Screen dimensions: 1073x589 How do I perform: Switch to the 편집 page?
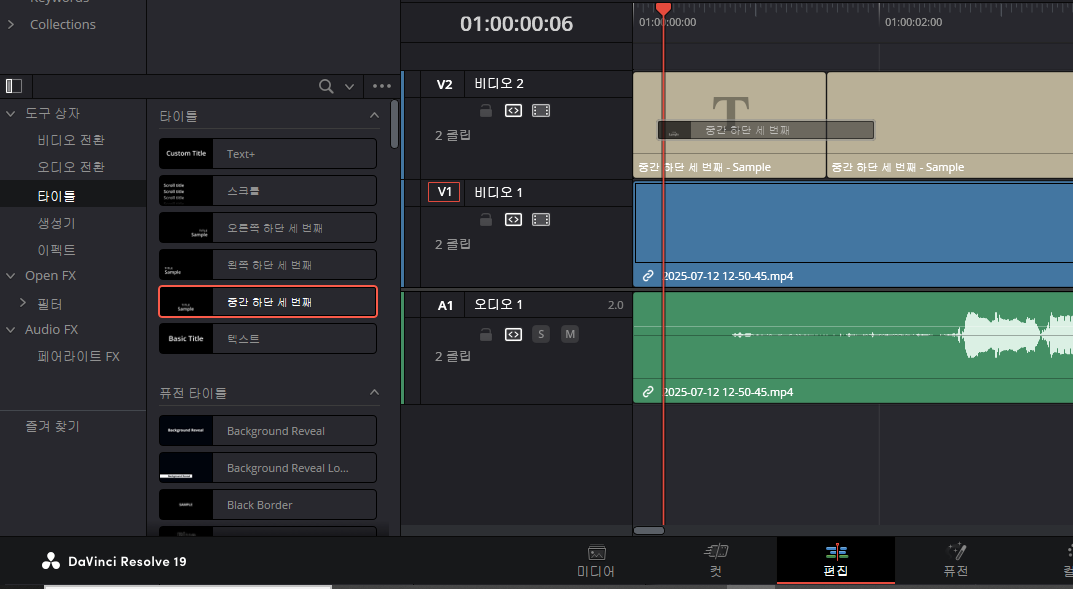point(836,562)
